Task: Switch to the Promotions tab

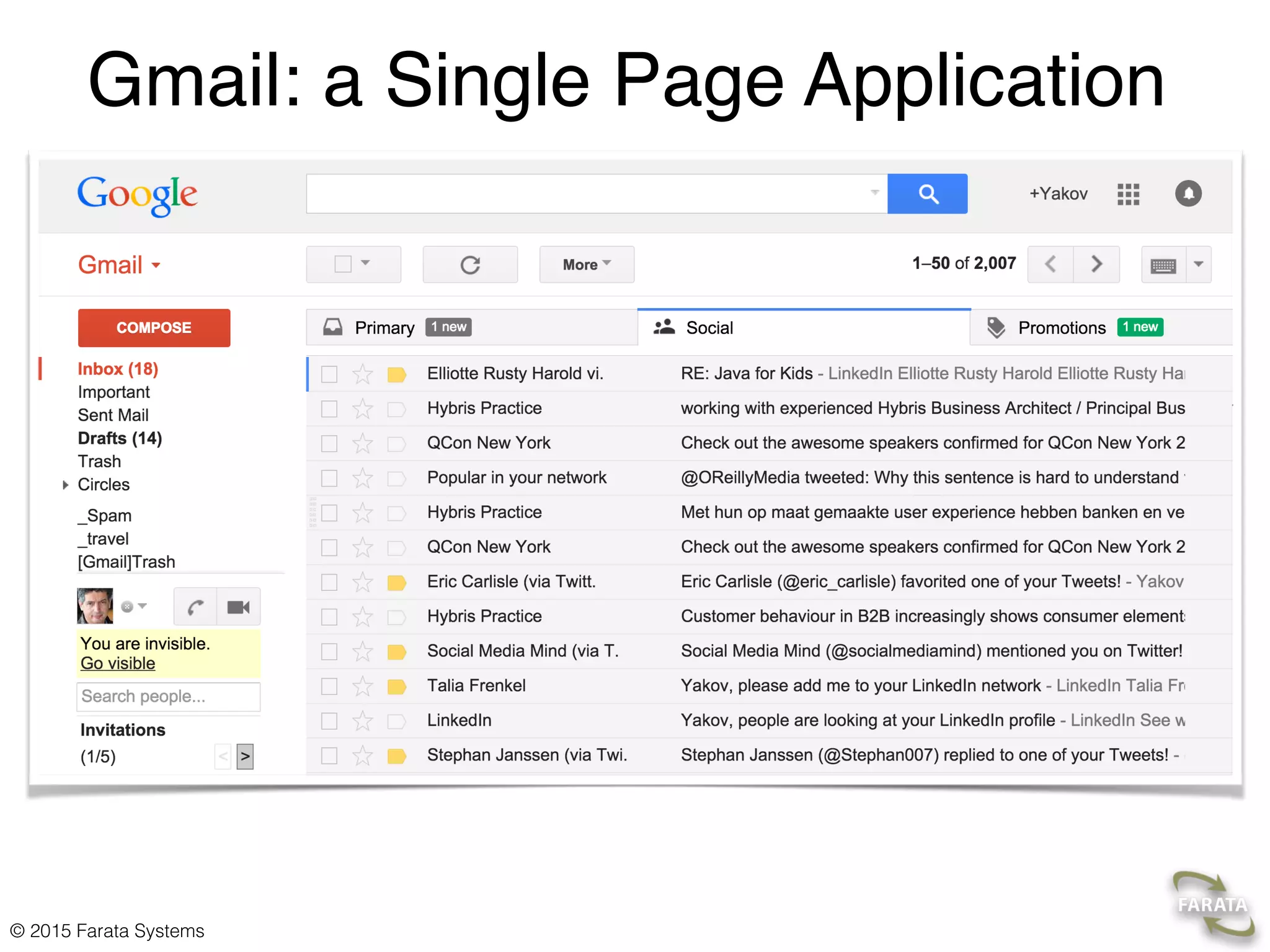Action: tap(1061, 328)
